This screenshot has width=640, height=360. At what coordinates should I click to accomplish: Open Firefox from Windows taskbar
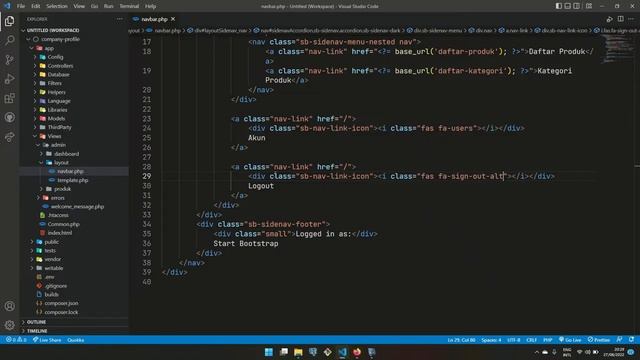click(x=357, y=352)
